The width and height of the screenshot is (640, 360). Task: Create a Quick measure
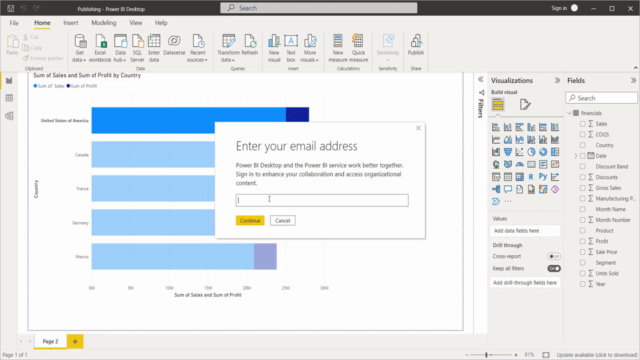point(358,48)
